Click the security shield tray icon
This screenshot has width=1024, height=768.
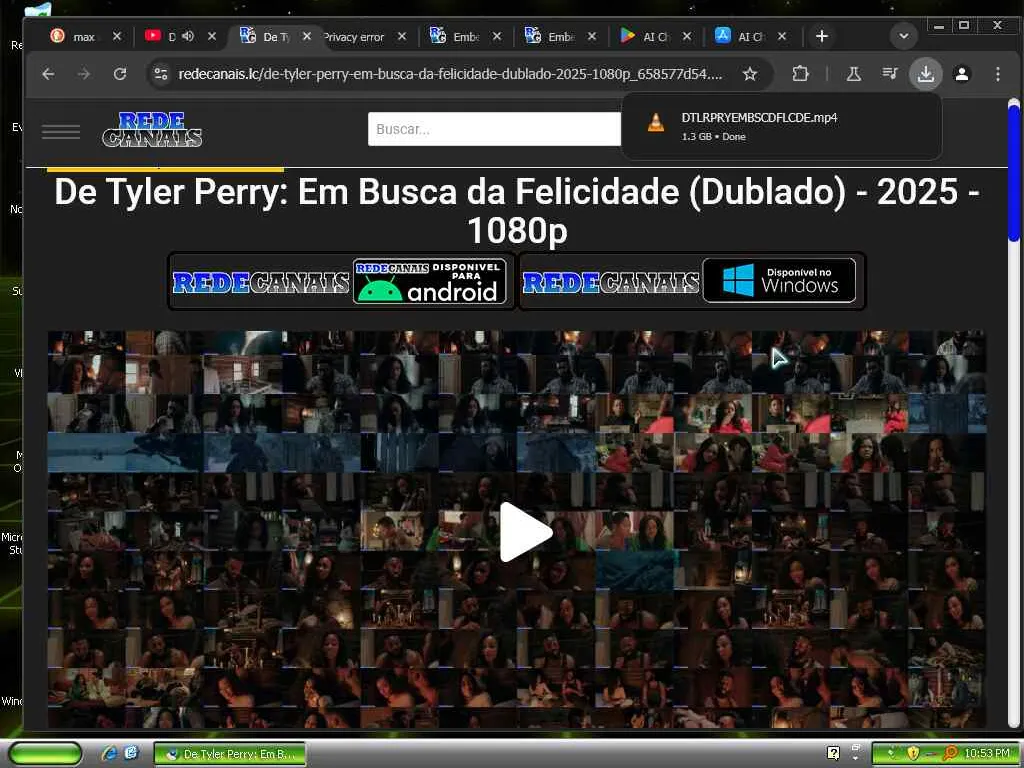(x=913, y=754)
